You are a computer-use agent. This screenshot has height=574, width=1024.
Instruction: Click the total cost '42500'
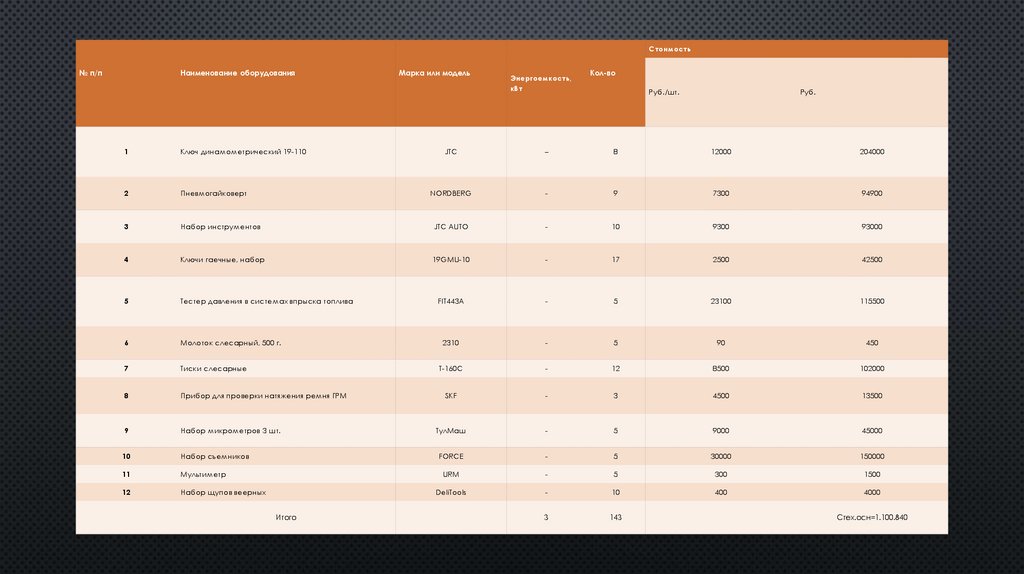coord(872,259)
